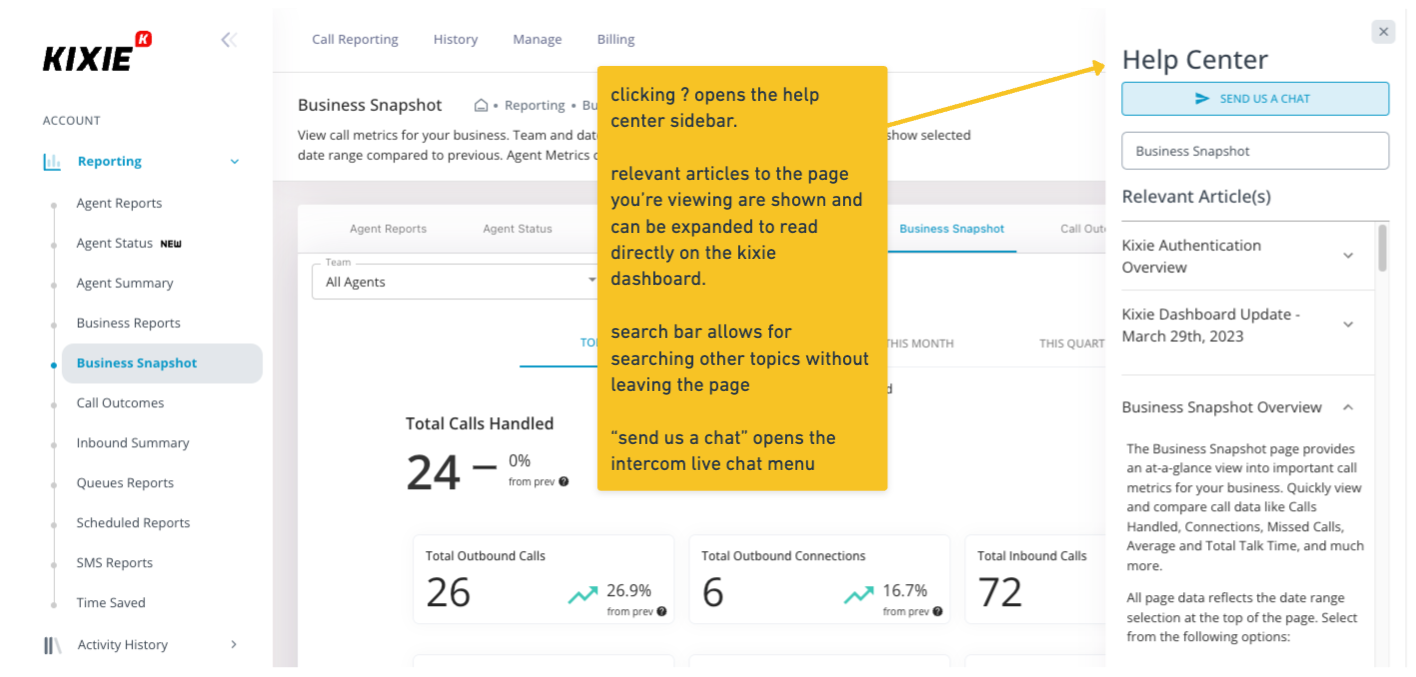The width and height of the screenshot is (1416, 677).
Task: Click the Reporting breadcrumb link
Action: (534, 105)
